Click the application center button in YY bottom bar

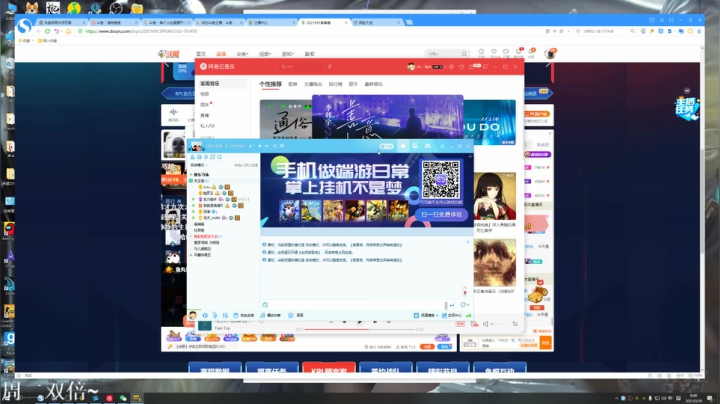tap(451, 315)
